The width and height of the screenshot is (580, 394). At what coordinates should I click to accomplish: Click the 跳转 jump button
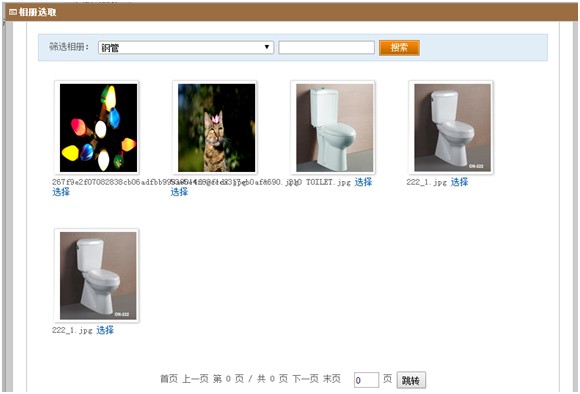tap(411, 380)
